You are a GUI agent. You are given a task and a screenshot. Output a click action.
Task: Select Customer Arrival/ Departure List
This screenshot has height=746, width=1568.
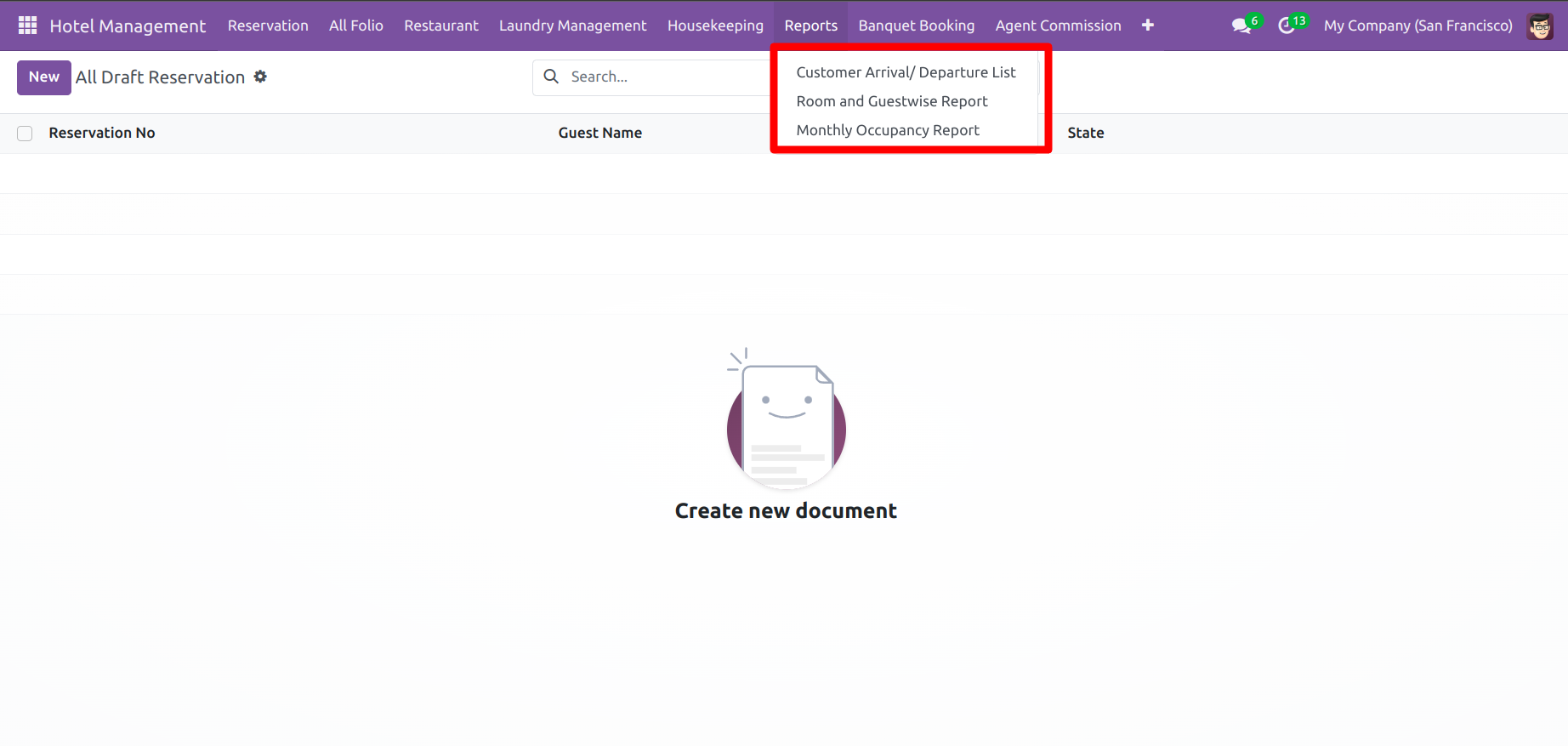tap(906, 72)
